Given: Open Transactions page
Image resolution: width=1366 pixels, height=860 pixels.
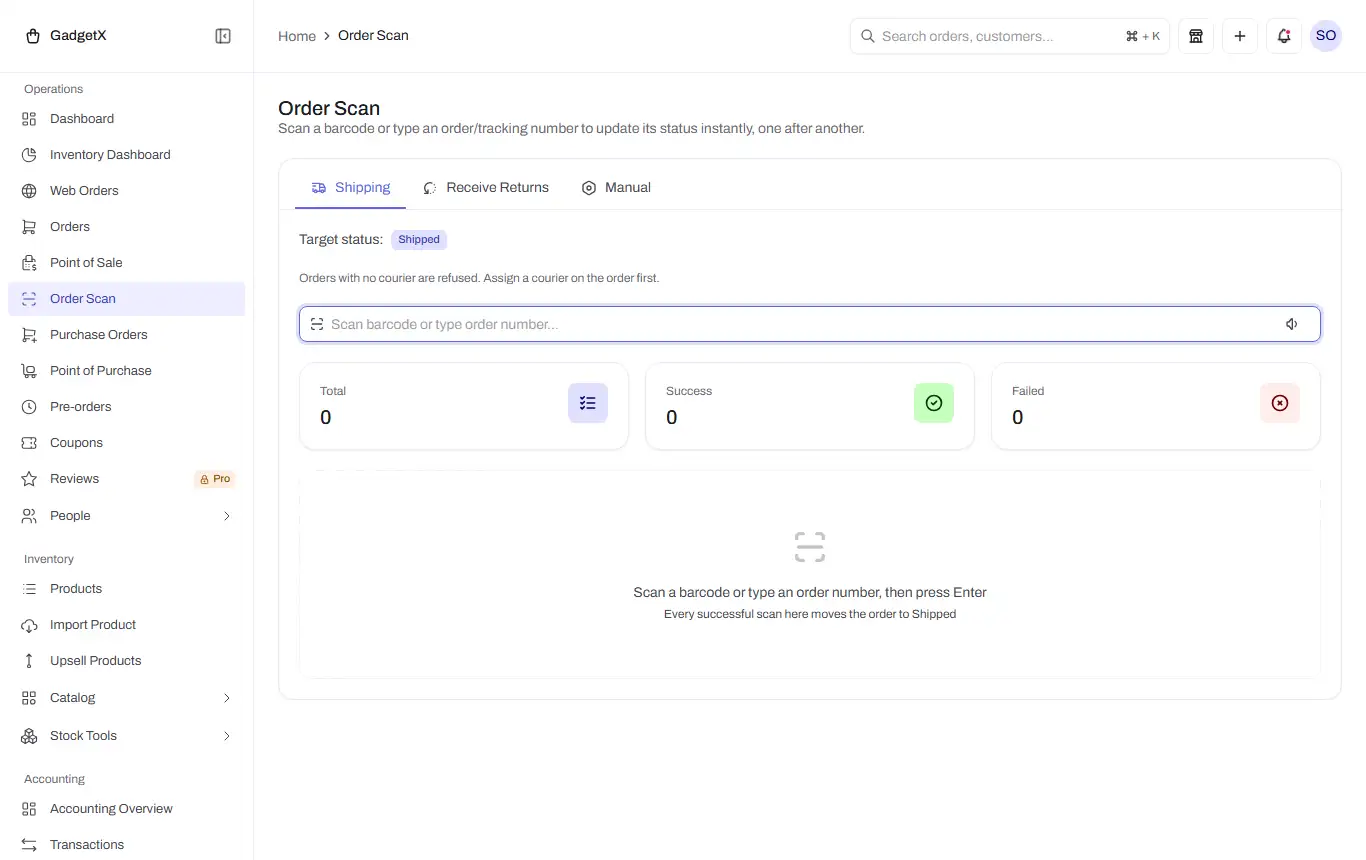Looking at the screenshot, I should (126, 845).
